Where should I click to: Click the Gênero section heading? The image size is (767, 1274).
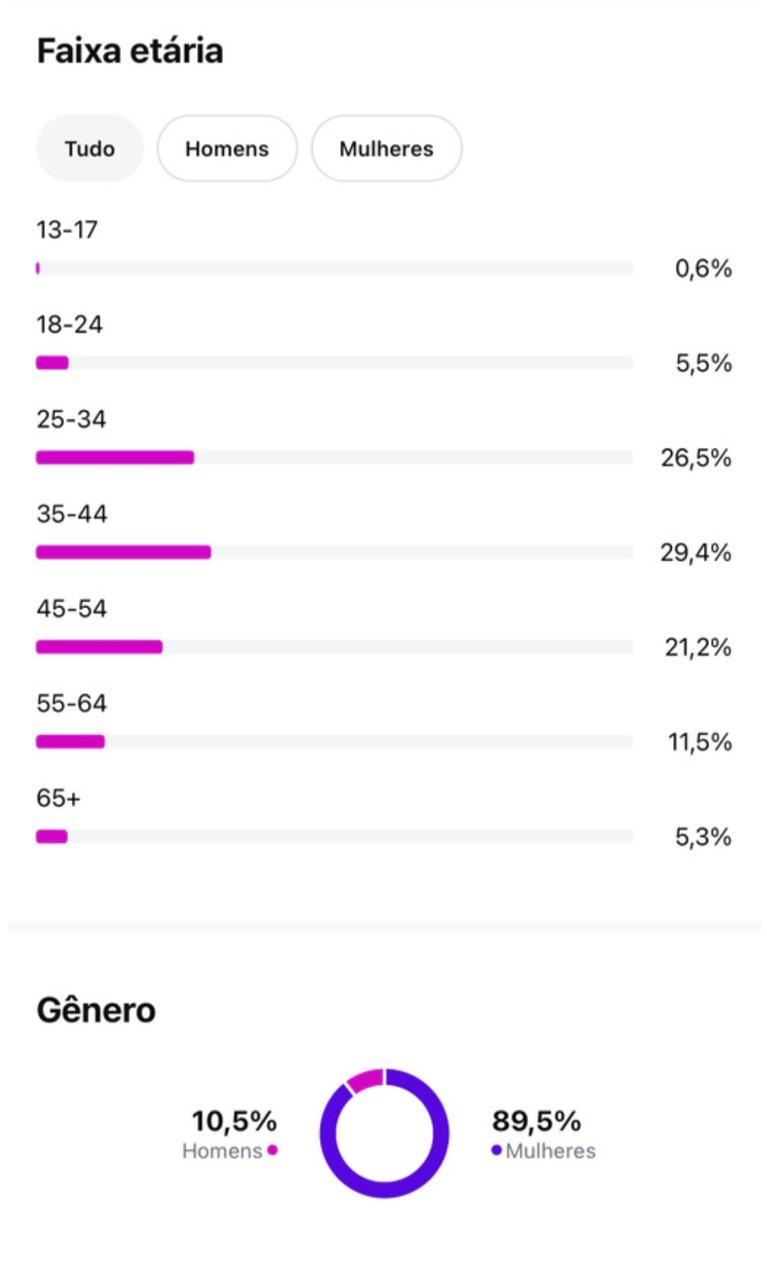(x=96, y=1010)
